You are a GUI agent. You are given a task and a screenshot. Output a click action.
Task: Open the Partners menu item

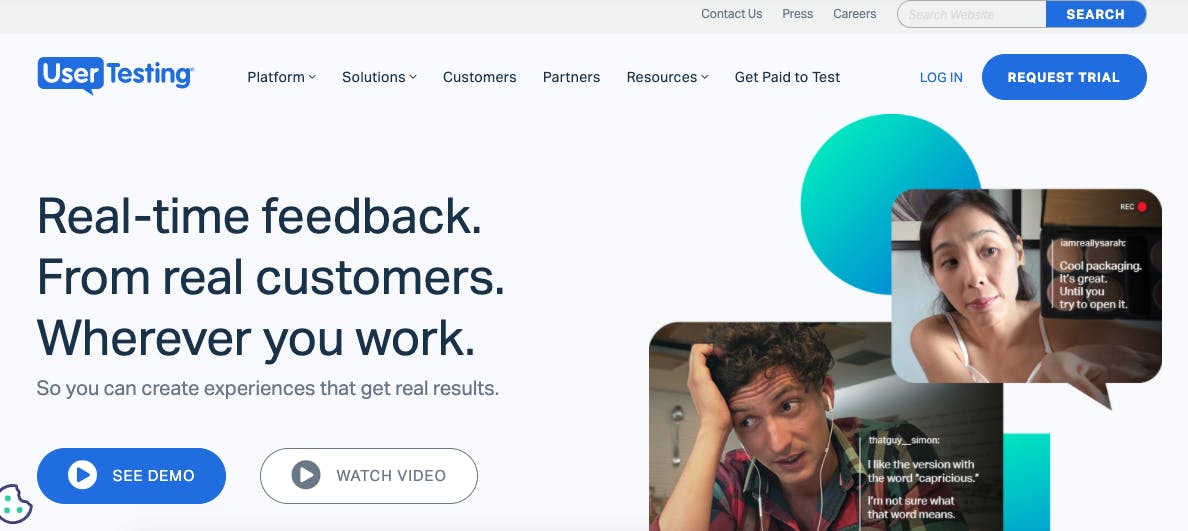[x=571, y=77]
